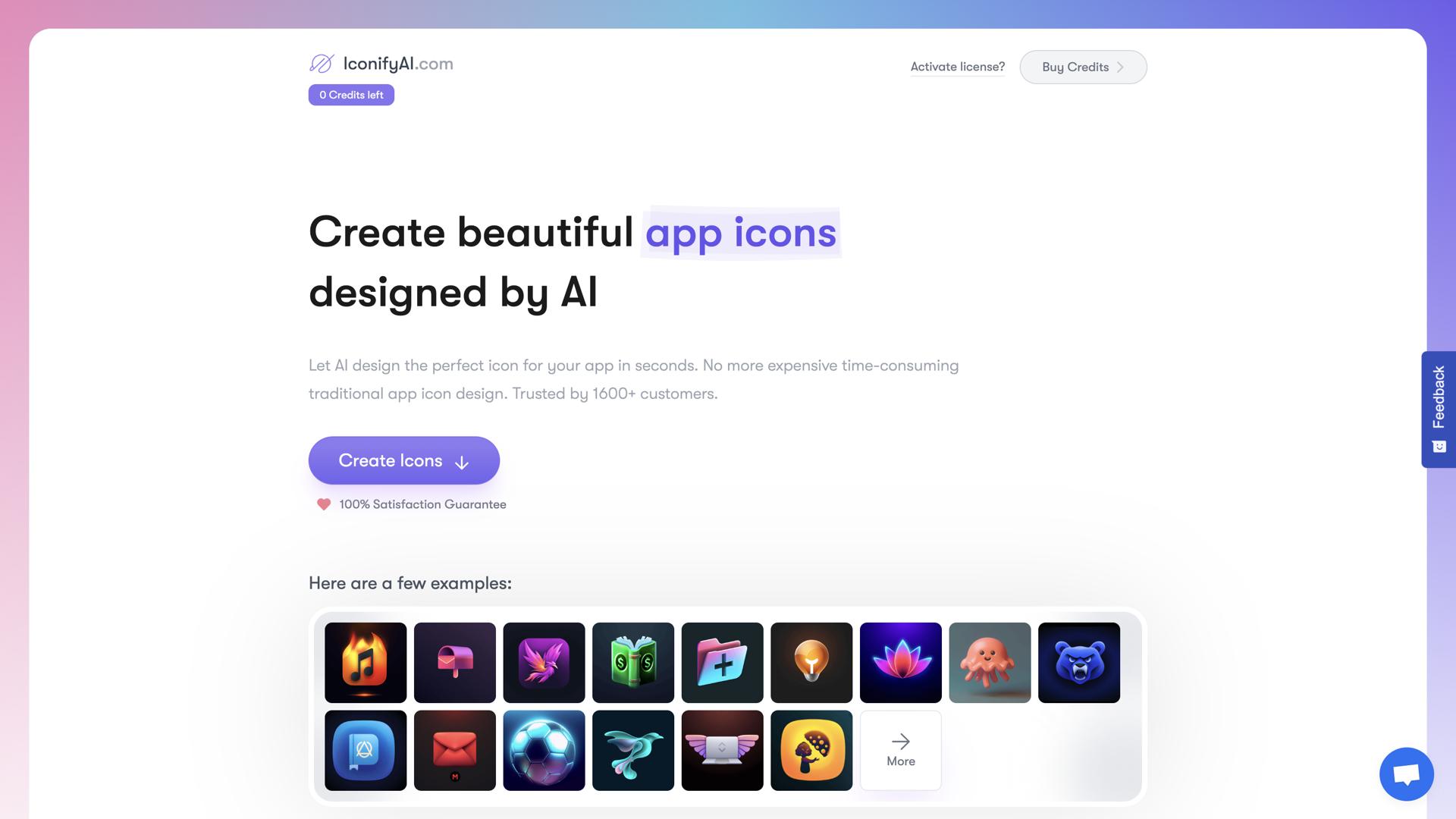
Task: Show More example icons
Action: coord(901,751)
